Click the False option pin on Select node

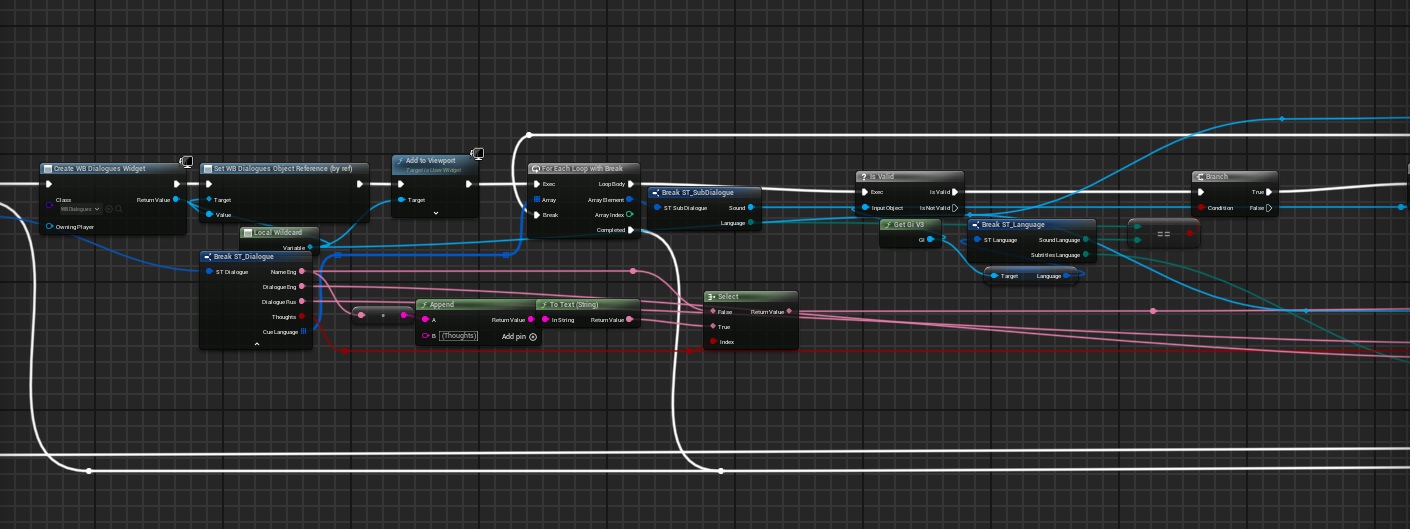713,311
